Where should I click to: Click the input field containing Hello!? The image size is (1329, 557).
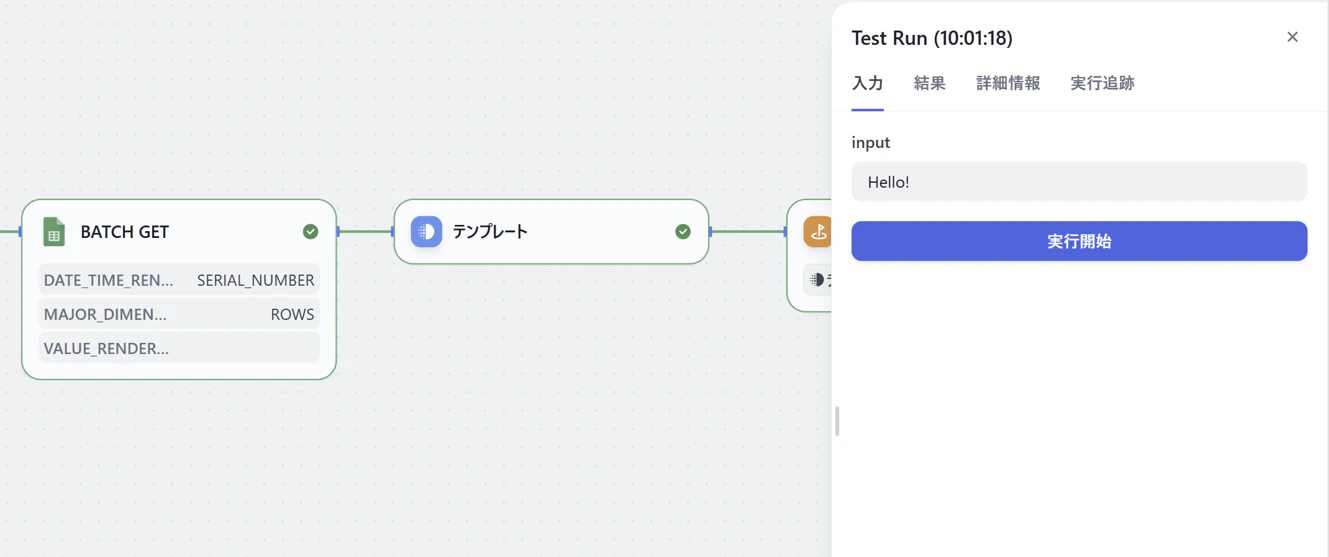1079,182
